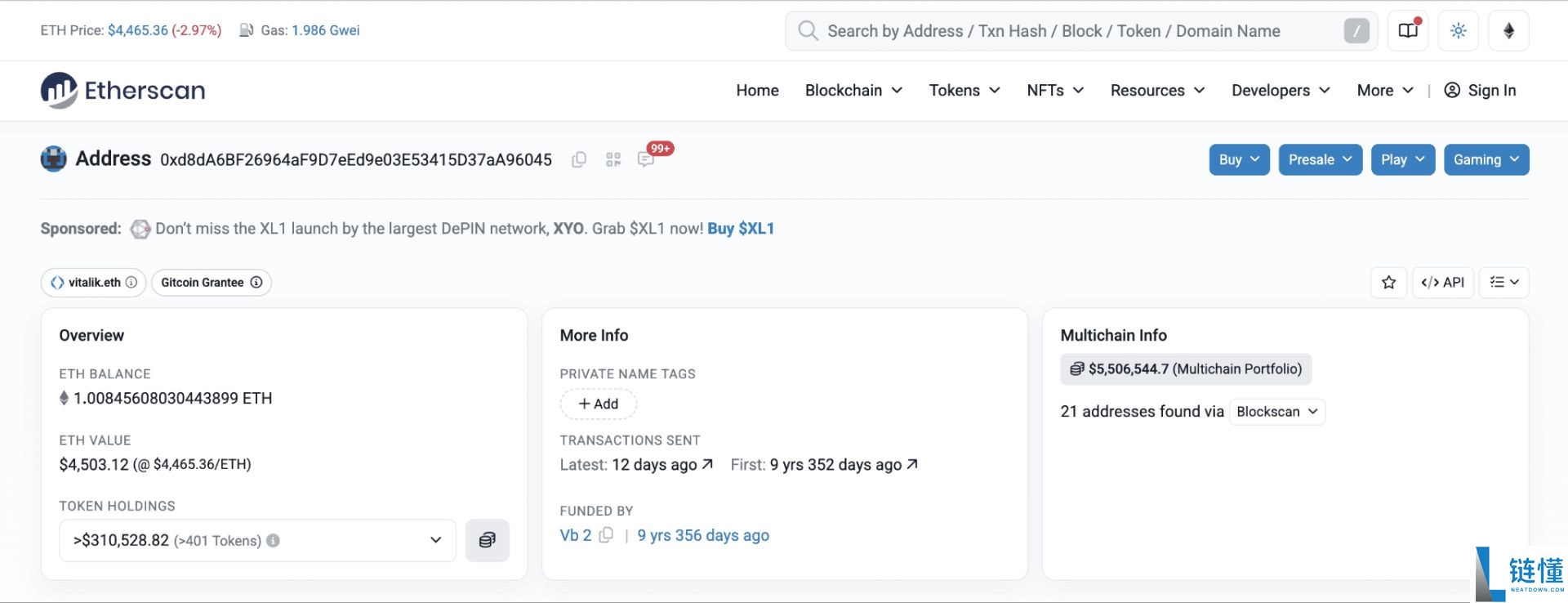Click the 1.986 Gwei gas link

tap(326, 30)
